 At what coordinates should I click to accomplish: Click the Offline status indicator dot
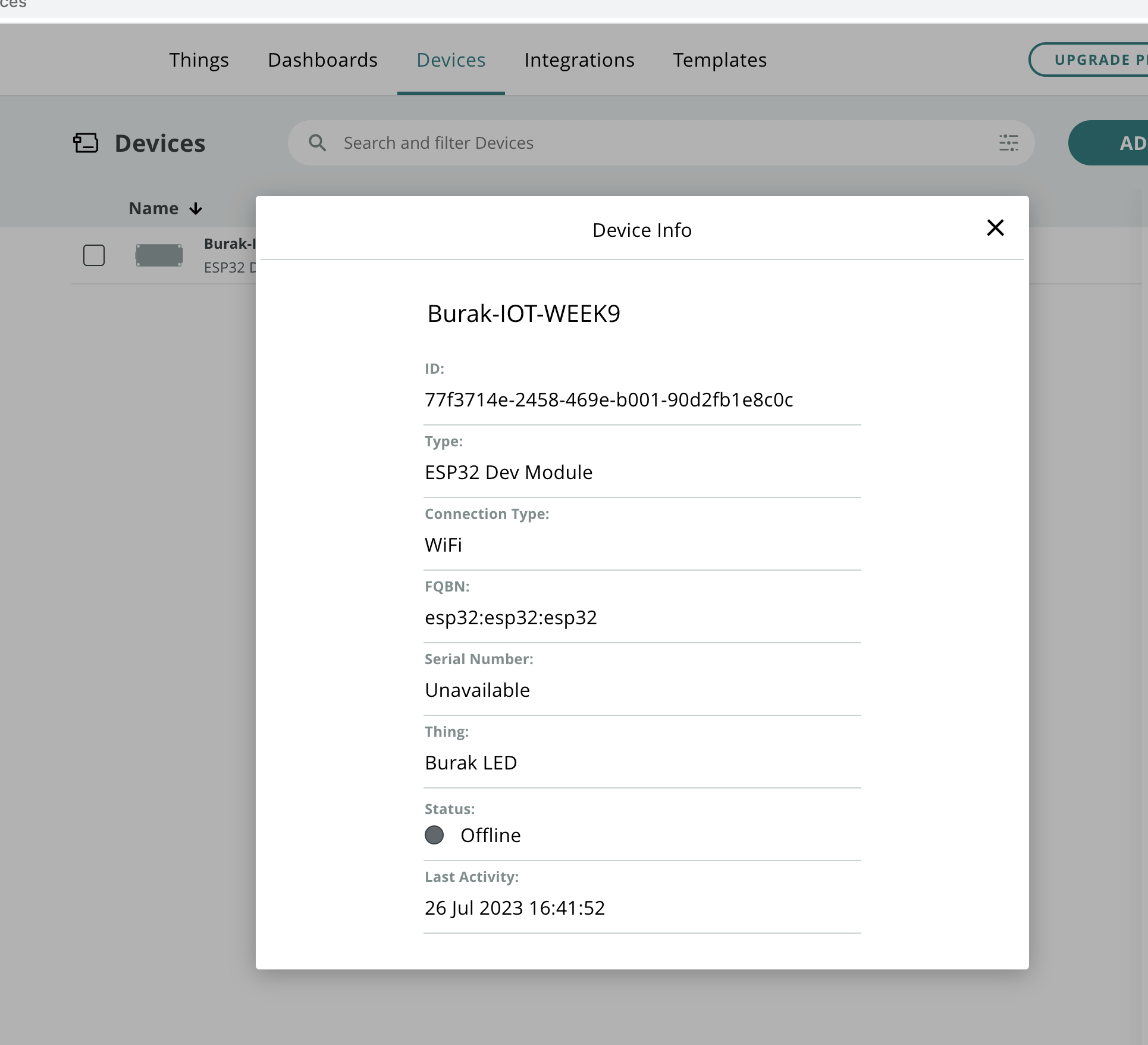coord(434,835)
